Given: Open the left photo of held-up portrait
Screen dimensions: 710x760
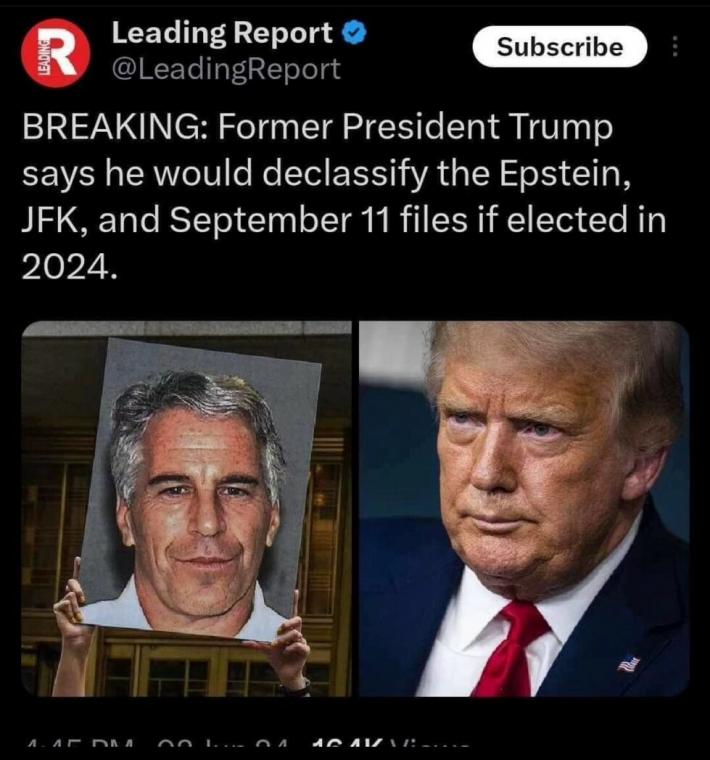Looking at the screenshot, I should click(186, 508).
